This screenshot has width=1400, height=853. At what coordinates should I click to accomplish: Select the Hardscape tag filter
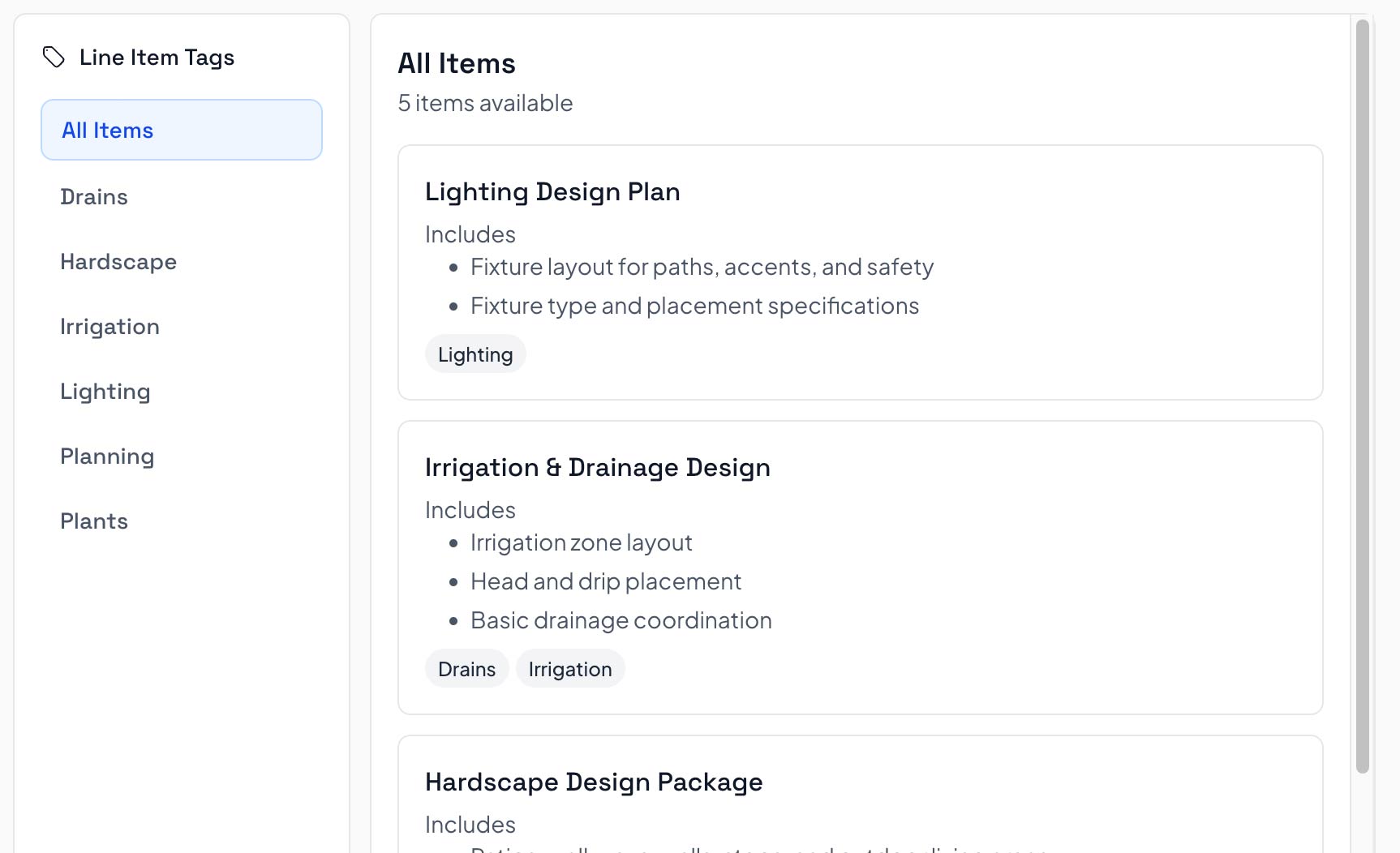[118, 261]
